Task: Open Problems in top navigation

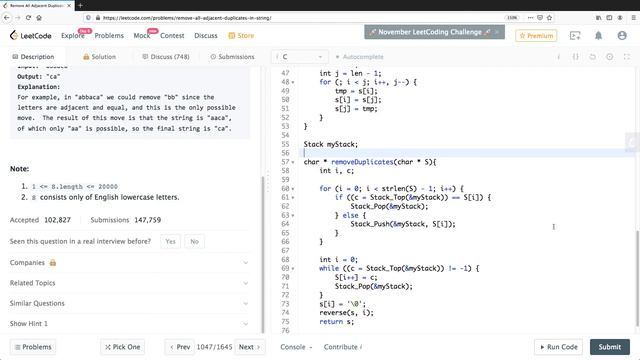Action: tap(109, 36)
